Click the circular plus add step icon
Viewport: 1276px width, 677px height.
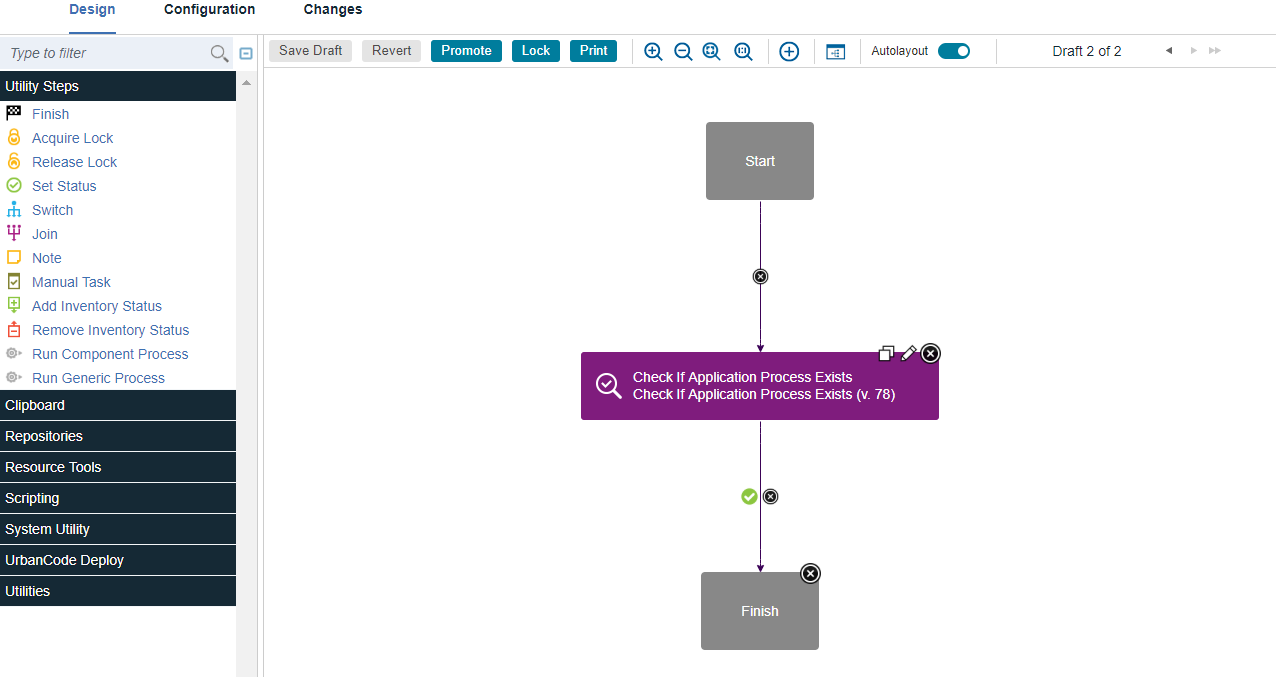(x=789, y=51)
